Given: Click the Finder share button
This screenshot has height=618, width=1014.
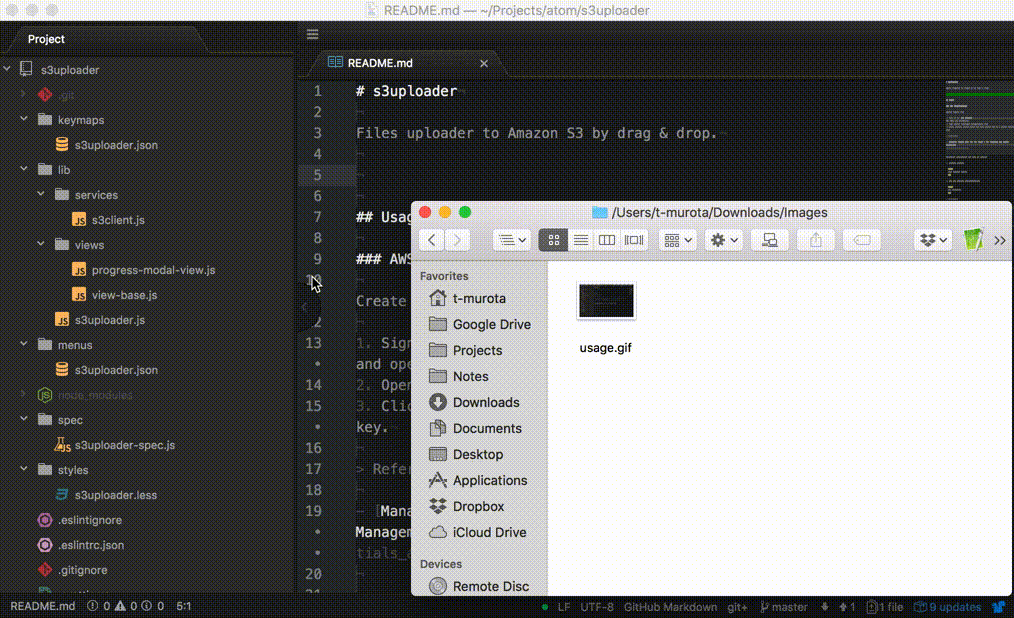Looking at the screenshot, I should 815,240.
